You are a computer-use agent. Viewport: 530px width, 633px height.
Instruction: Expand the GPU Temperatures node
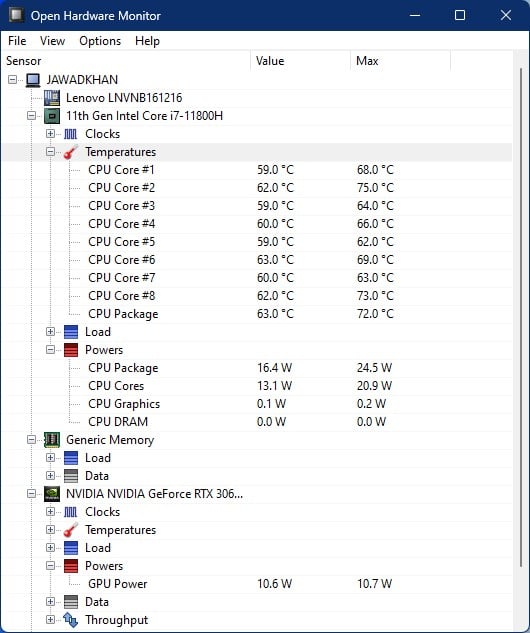point(50,530)
